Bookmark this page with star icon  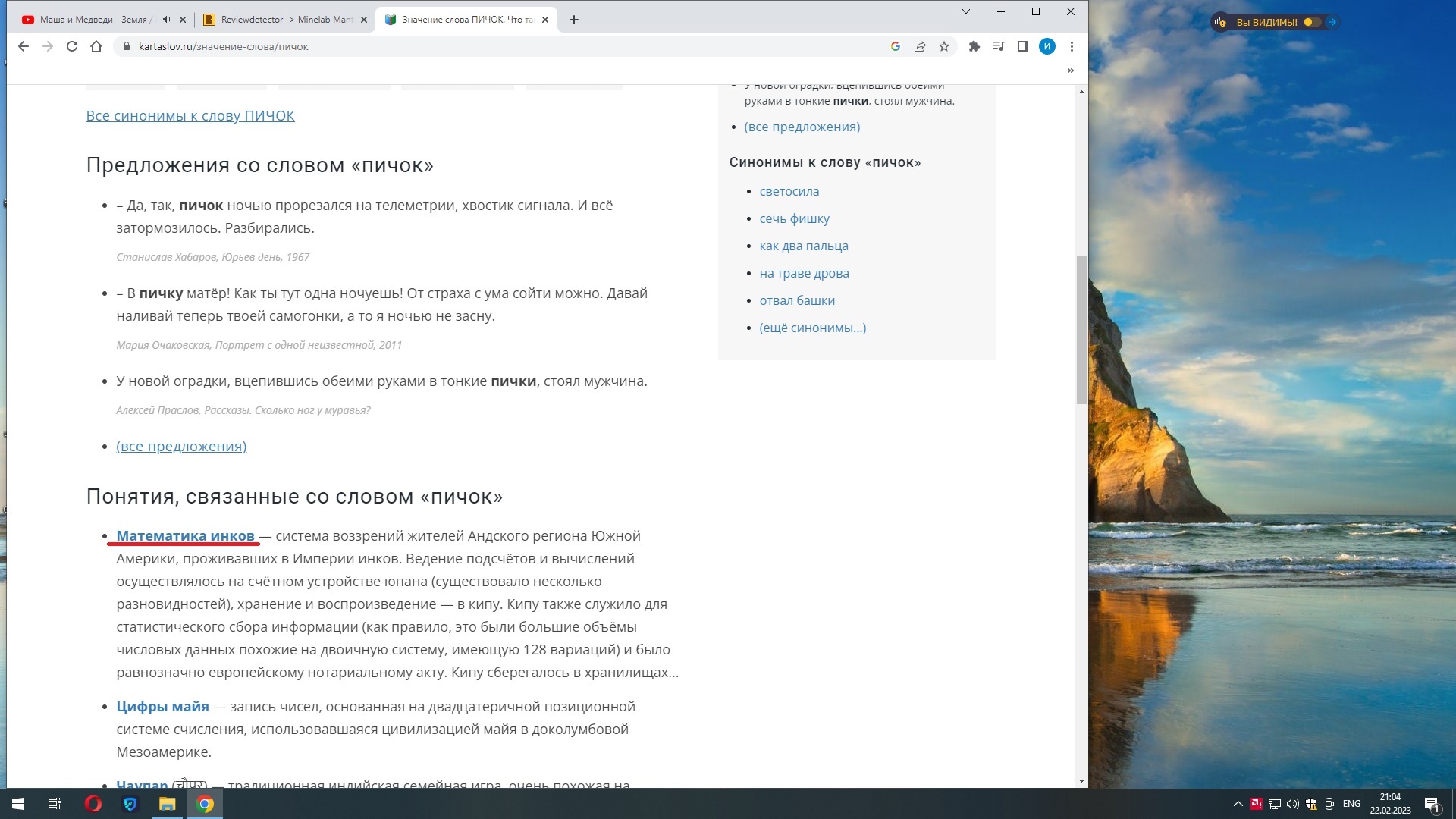944,46
